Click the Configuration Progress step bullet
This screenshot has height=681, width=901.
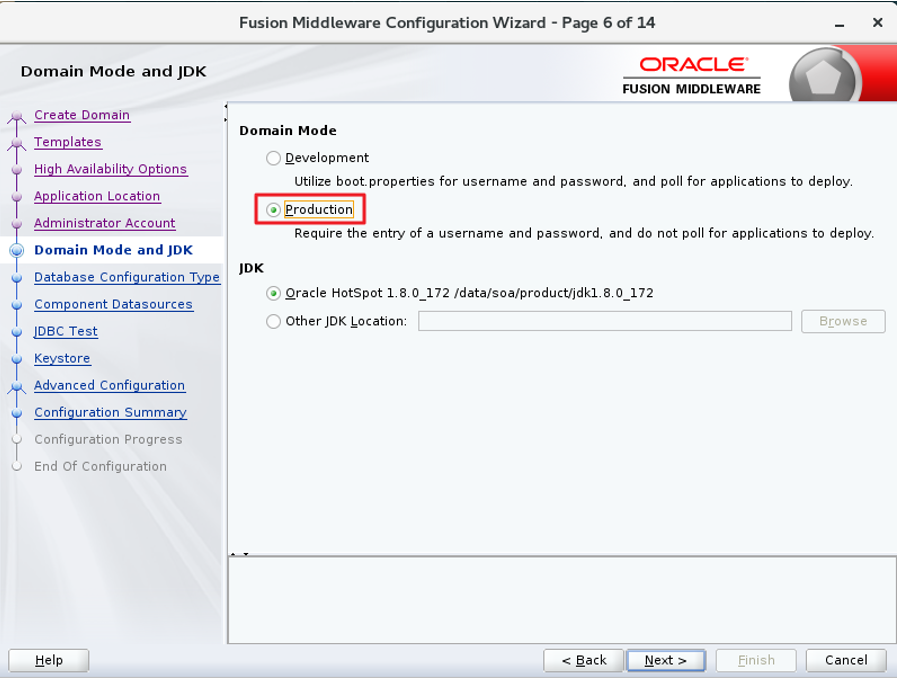point(17,440)
